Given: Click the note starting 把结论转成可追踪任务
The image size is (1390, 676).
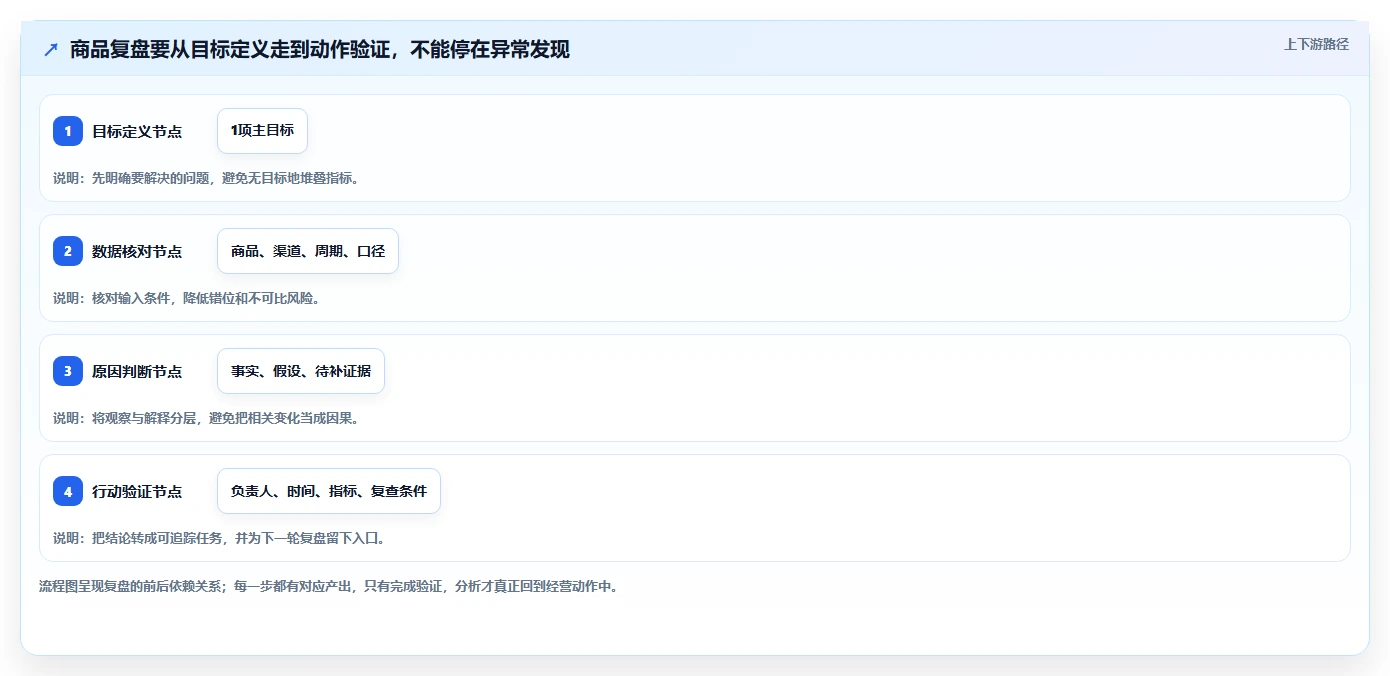Looking at the screenshot, I should [219, 538].
